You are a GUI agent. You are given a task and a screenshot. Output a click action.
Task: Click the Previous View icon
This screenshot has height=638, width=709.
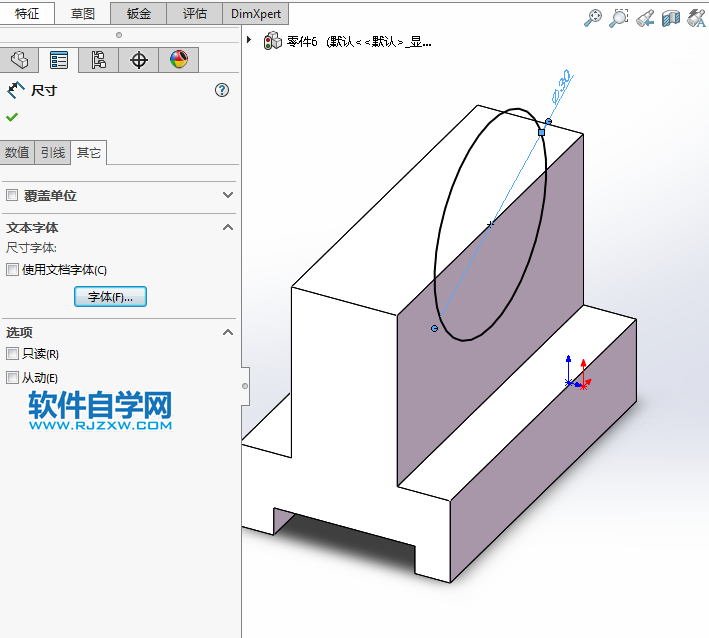pyautogui.click(x=645, y=18)
